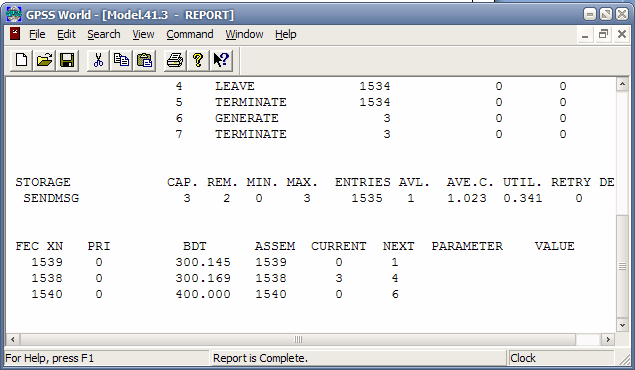This screenshot has height=370, width=635.
Task: Click the LEAVE block row text
Action: pyautogui.click(x=234, y=86)
